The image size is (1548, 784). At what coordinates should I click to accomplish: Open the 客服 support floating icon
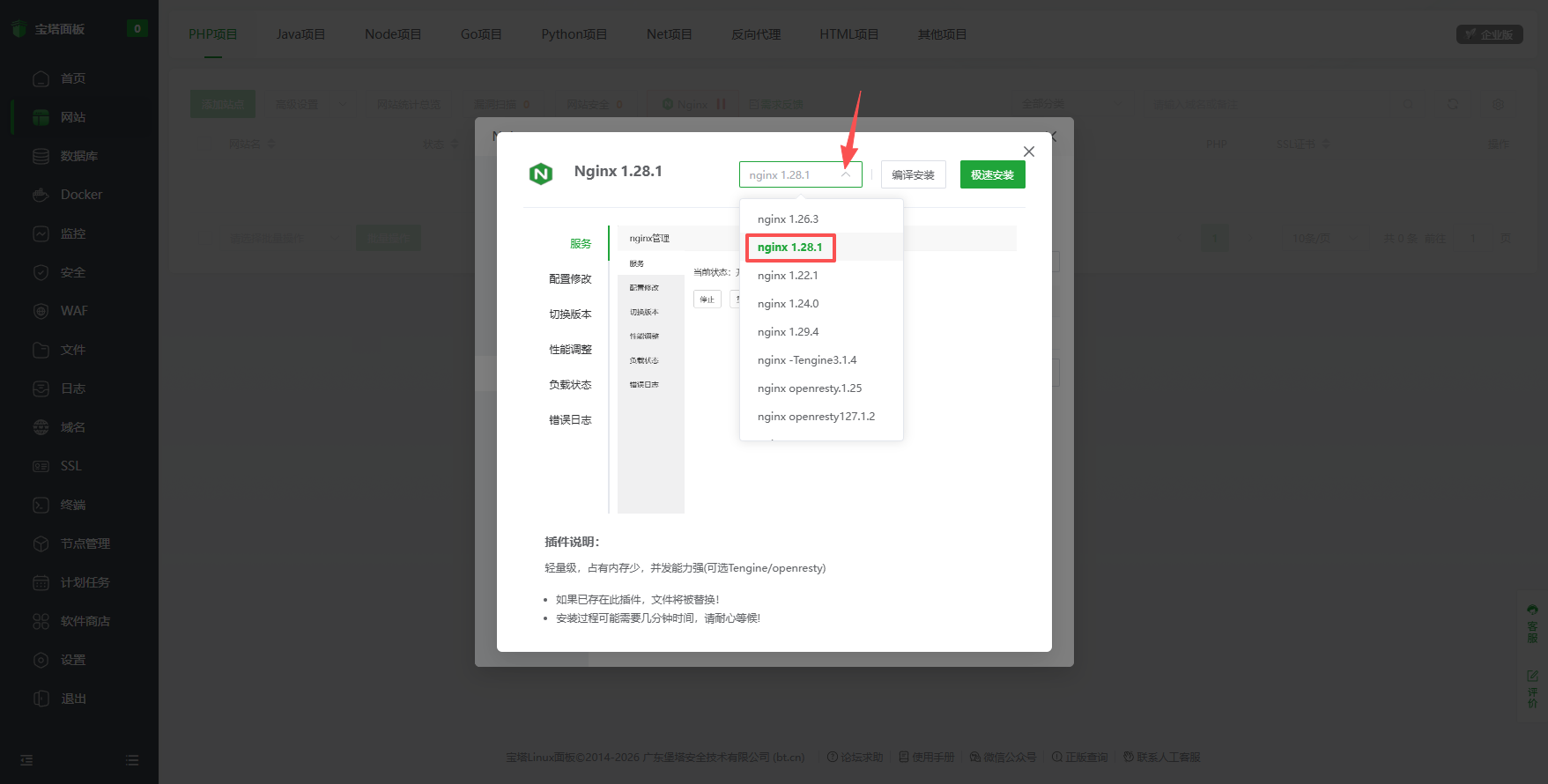pos(1532,624)
